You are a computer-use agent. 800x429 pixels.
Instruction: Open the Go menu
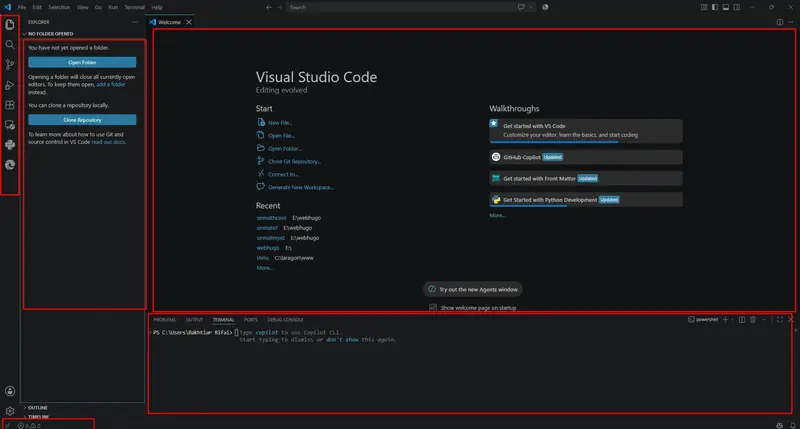pyautogui.click(x=98, y=7)
